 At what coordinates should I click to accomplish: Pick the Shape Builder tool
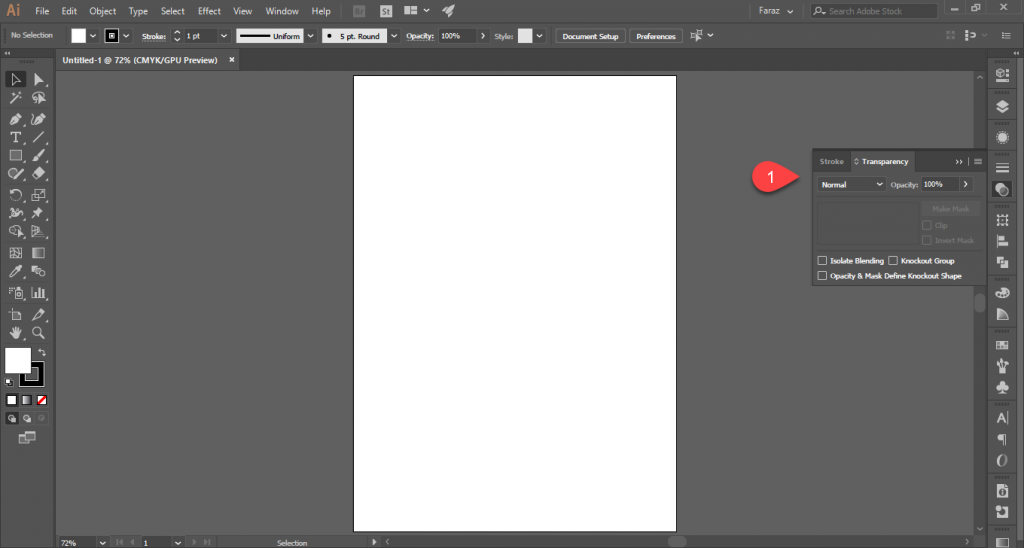[16, 231]
